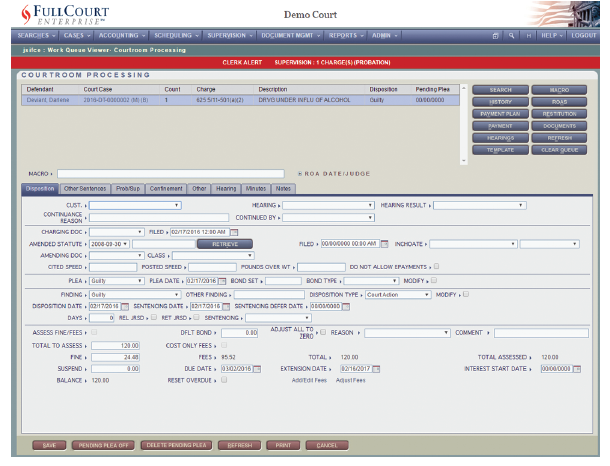Check the Reset Overdue box

224,380
